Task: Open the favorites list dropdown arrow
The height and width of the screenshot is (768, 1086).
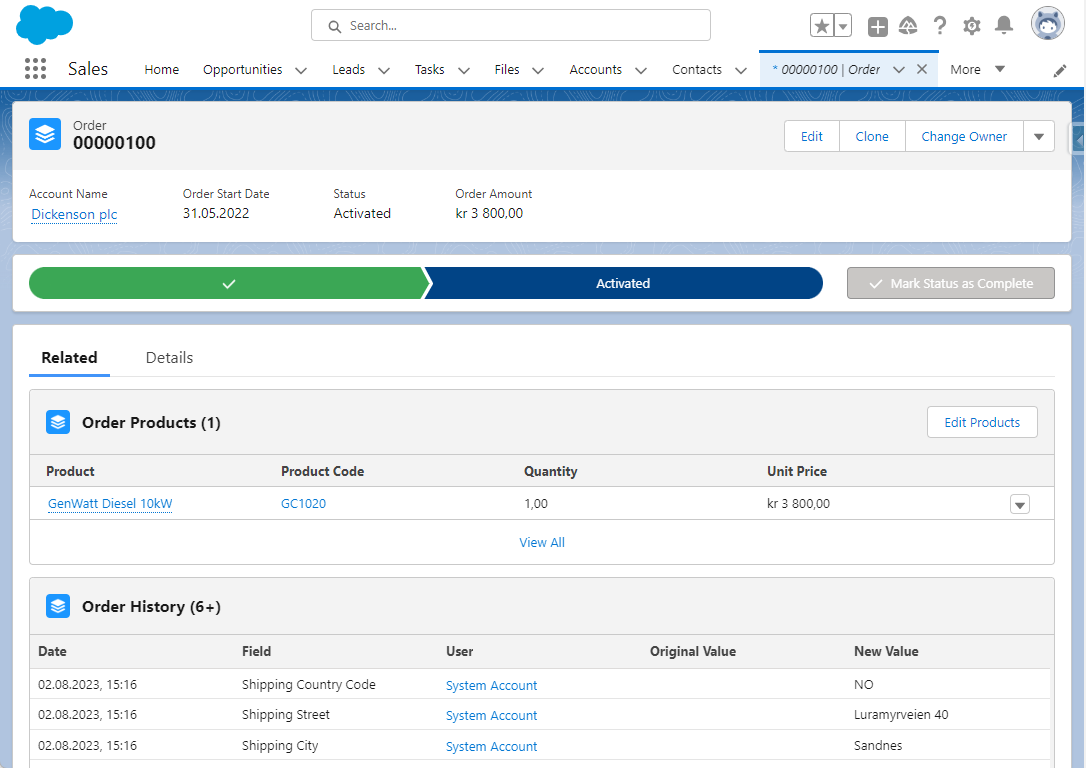Action: click(843, 26)
